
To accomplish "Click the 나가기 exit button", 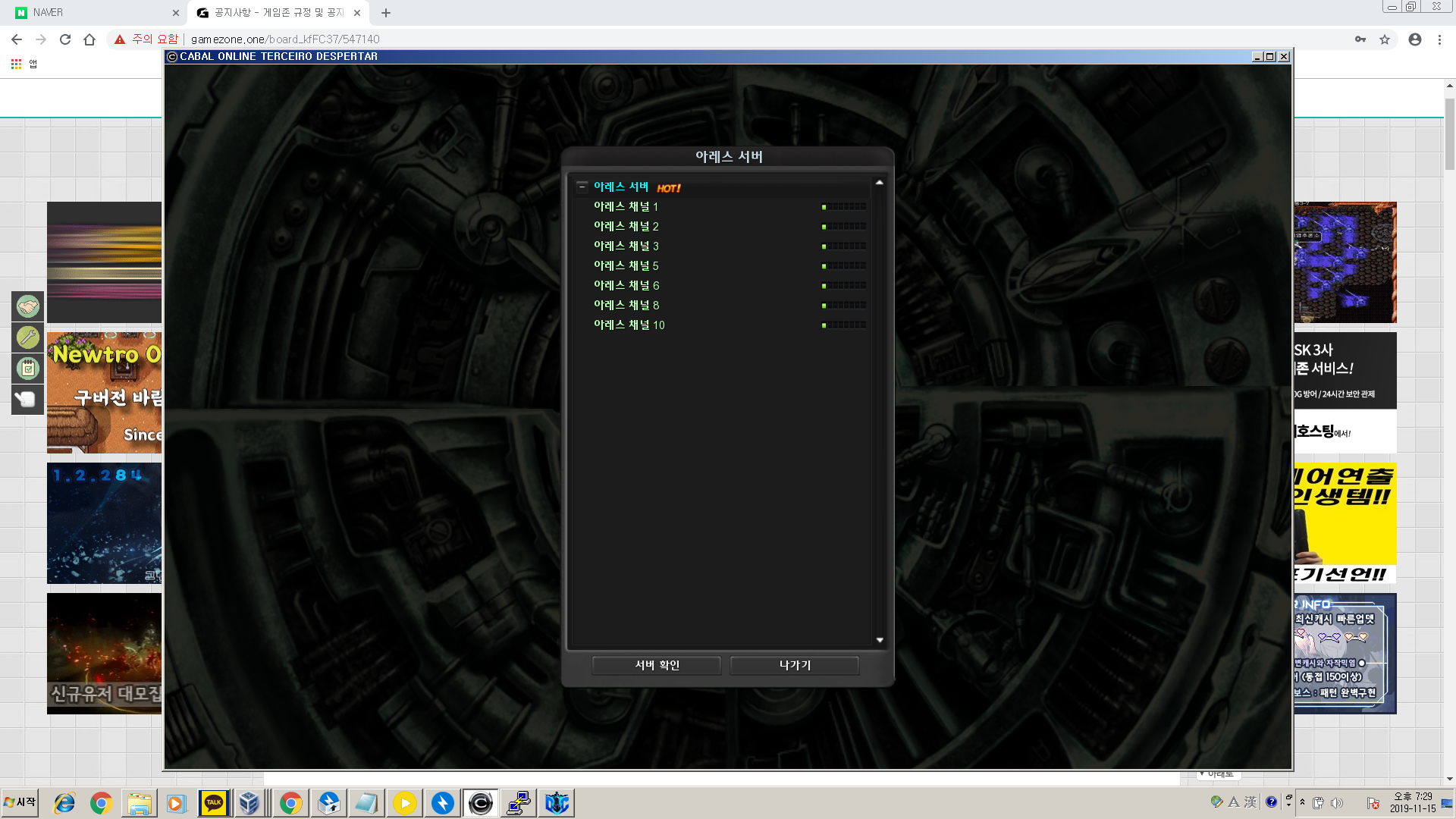I will [795, 665].
